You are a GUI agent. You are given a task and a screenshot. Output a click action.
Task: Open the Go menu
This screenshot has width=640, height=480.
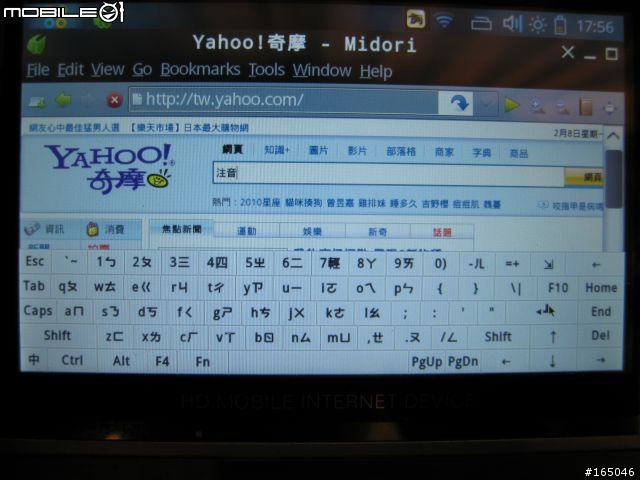pyautogui.click(x=142, y=70)
